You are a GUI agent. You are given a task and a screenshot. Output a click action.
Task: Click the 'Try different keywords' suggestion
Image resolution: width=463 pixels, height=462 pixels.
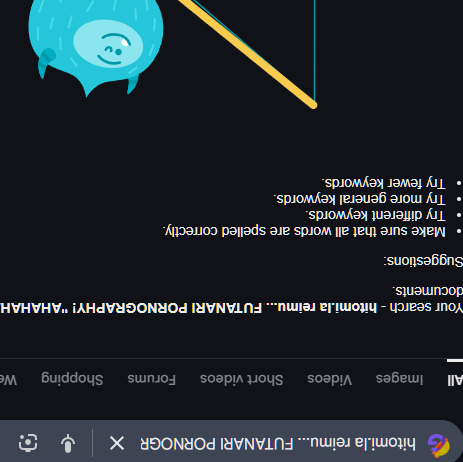376,215
